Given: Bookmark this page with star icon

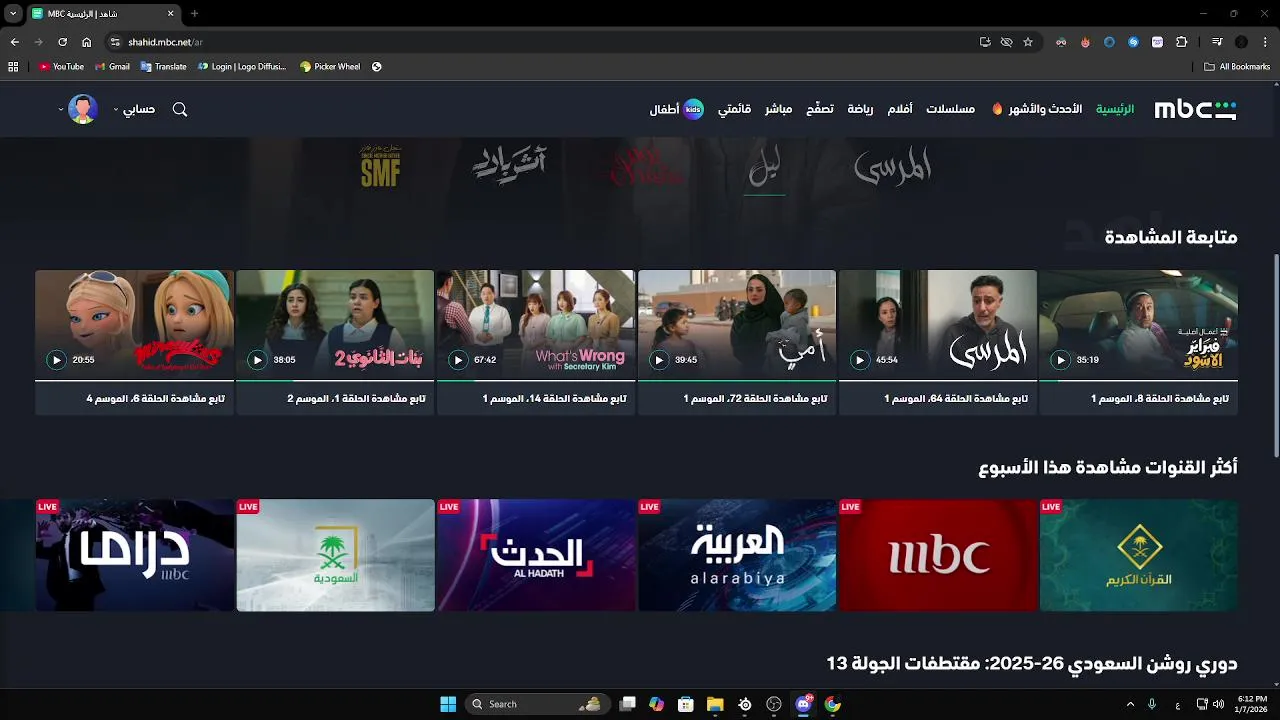Looking at the screenshot, I should (1028, 42).
